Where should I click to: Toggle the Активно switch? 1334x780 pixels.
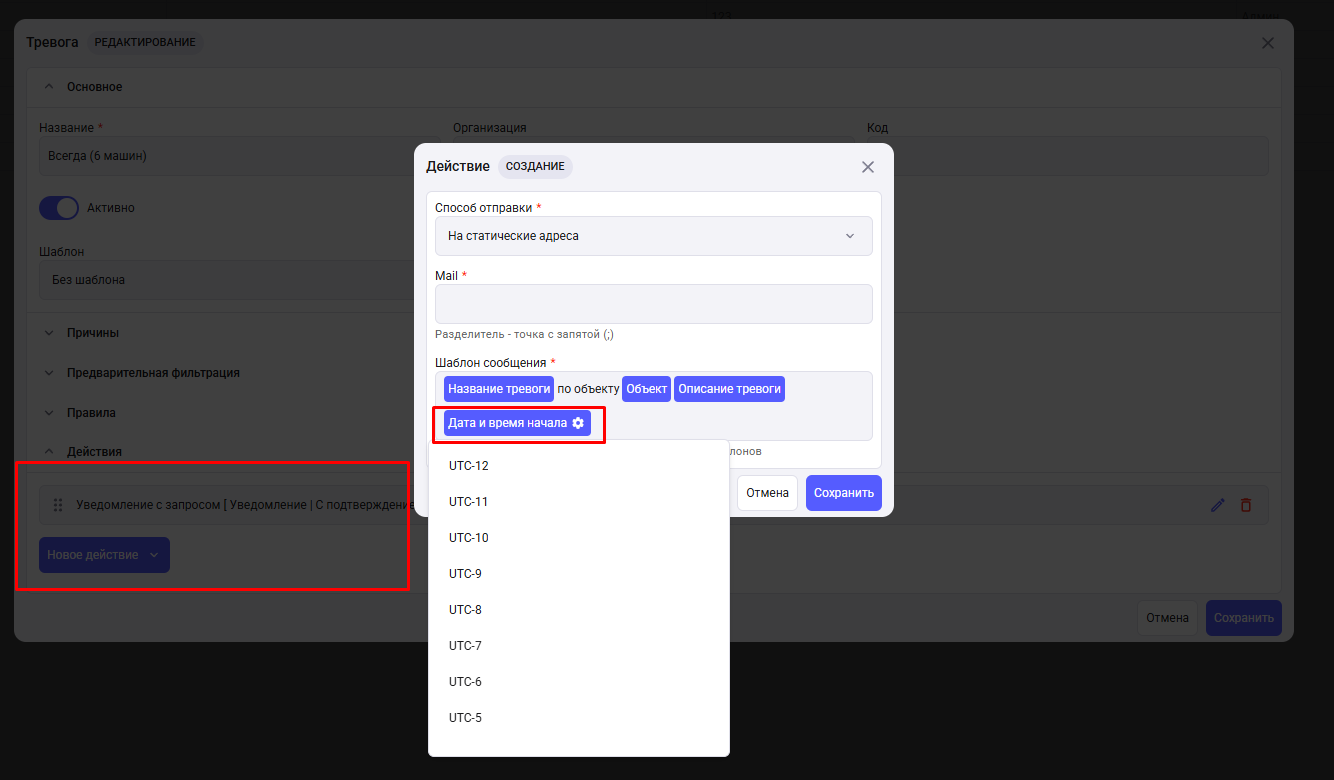click(59, 208)
